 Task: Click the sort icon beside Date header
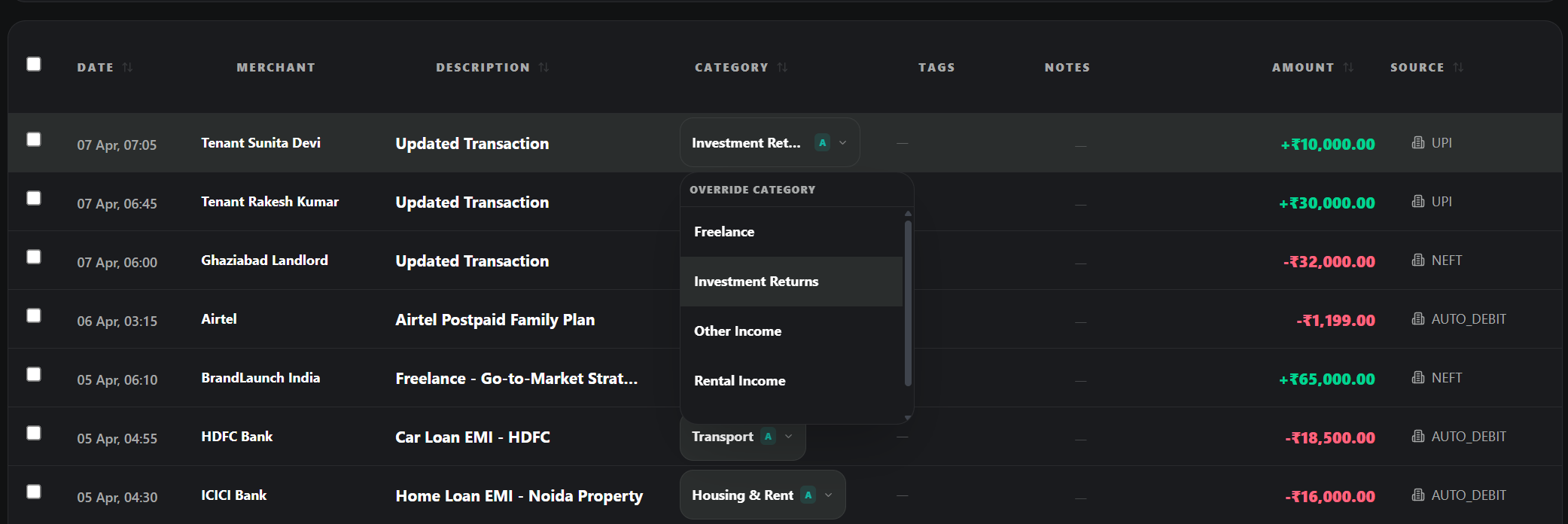coord(128,68)
